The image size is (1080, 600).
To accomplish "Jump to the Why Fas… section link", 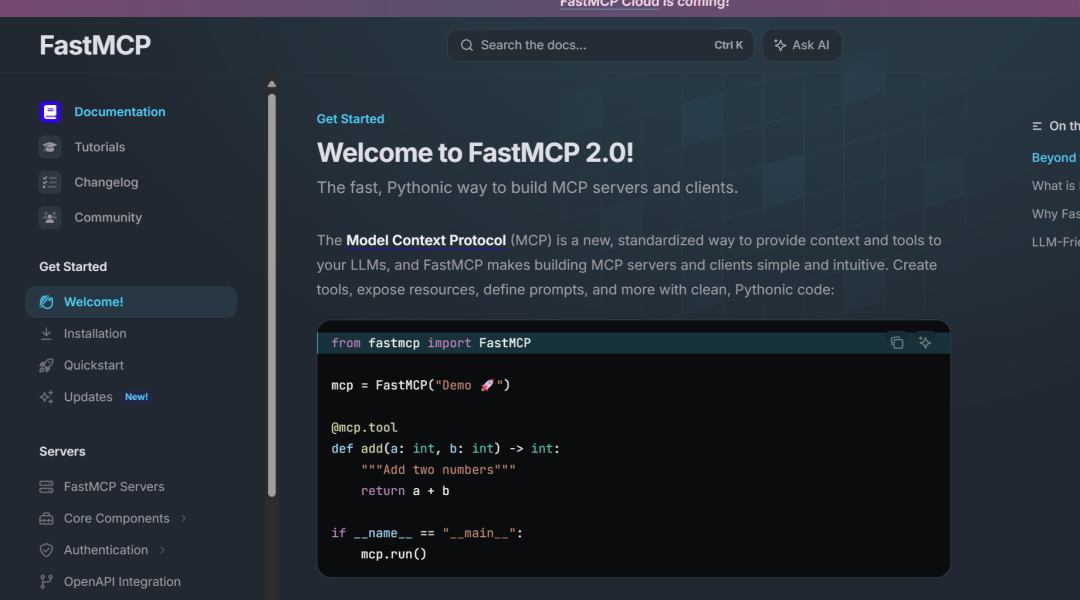I will point(1055,214).
